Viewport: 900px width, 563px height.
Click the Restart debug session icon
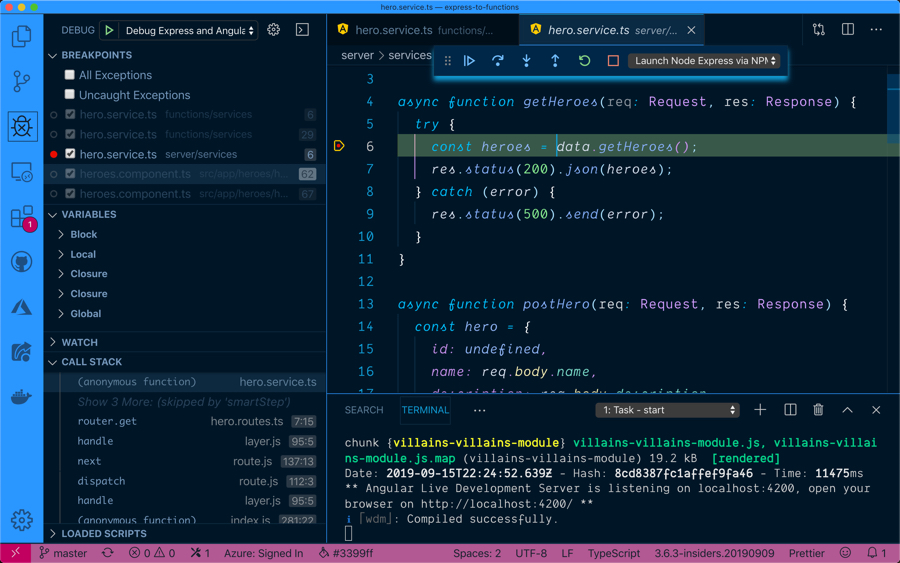(584, 61)
